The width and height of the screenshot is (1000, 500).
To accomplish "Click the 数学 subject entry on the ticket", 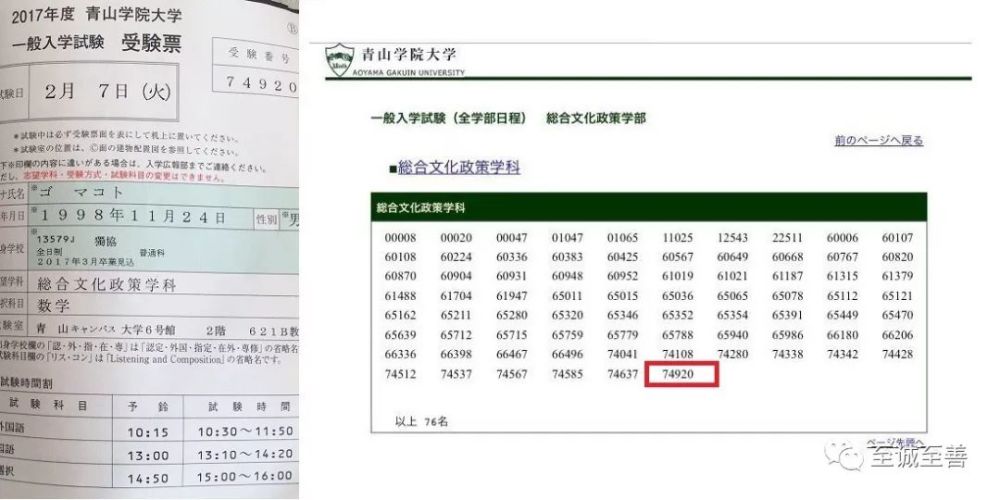I will click(54, 306).
